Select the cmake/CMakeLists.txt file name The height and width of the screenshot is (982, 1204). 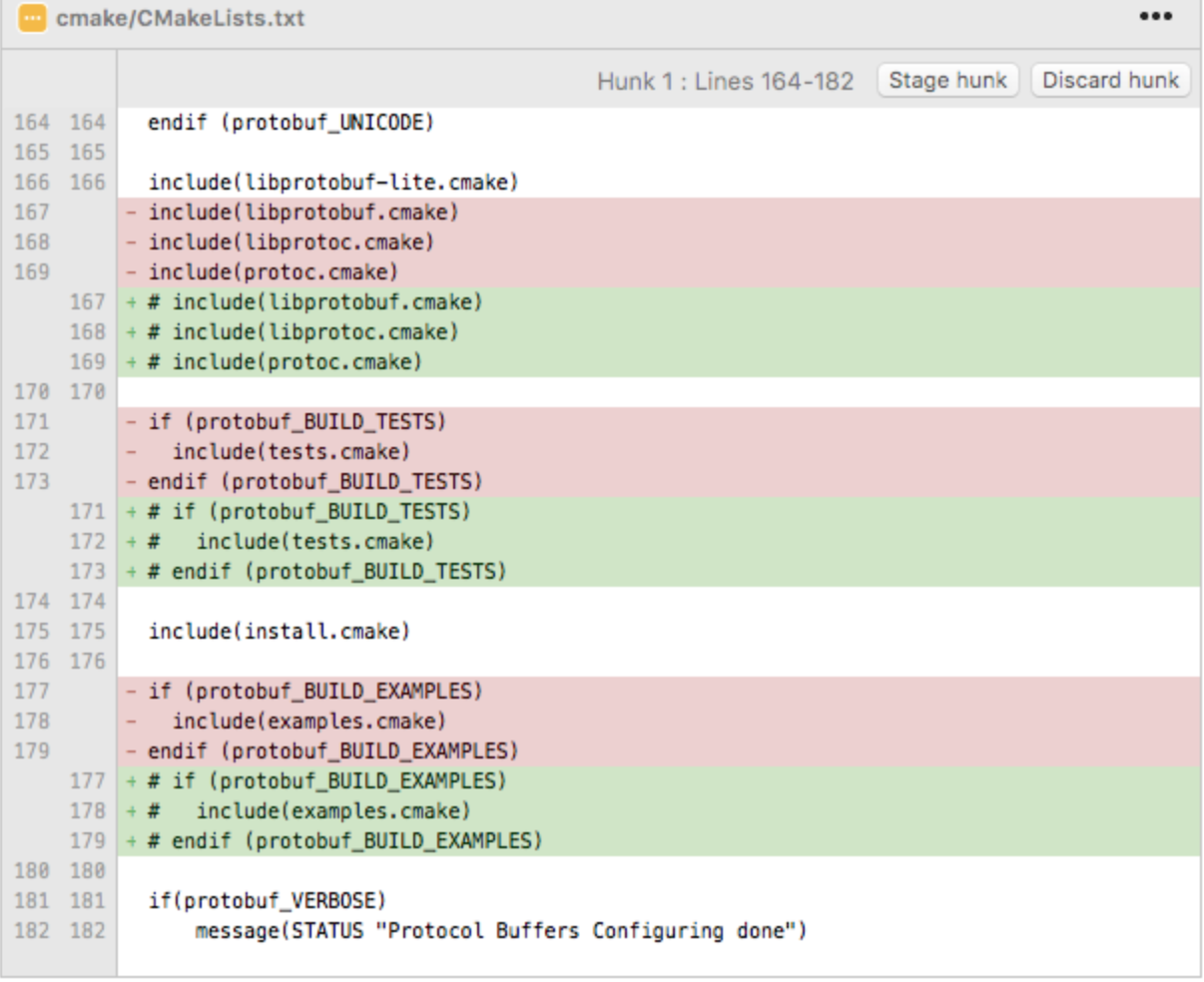pyautogui.click(x=180, y=18)
